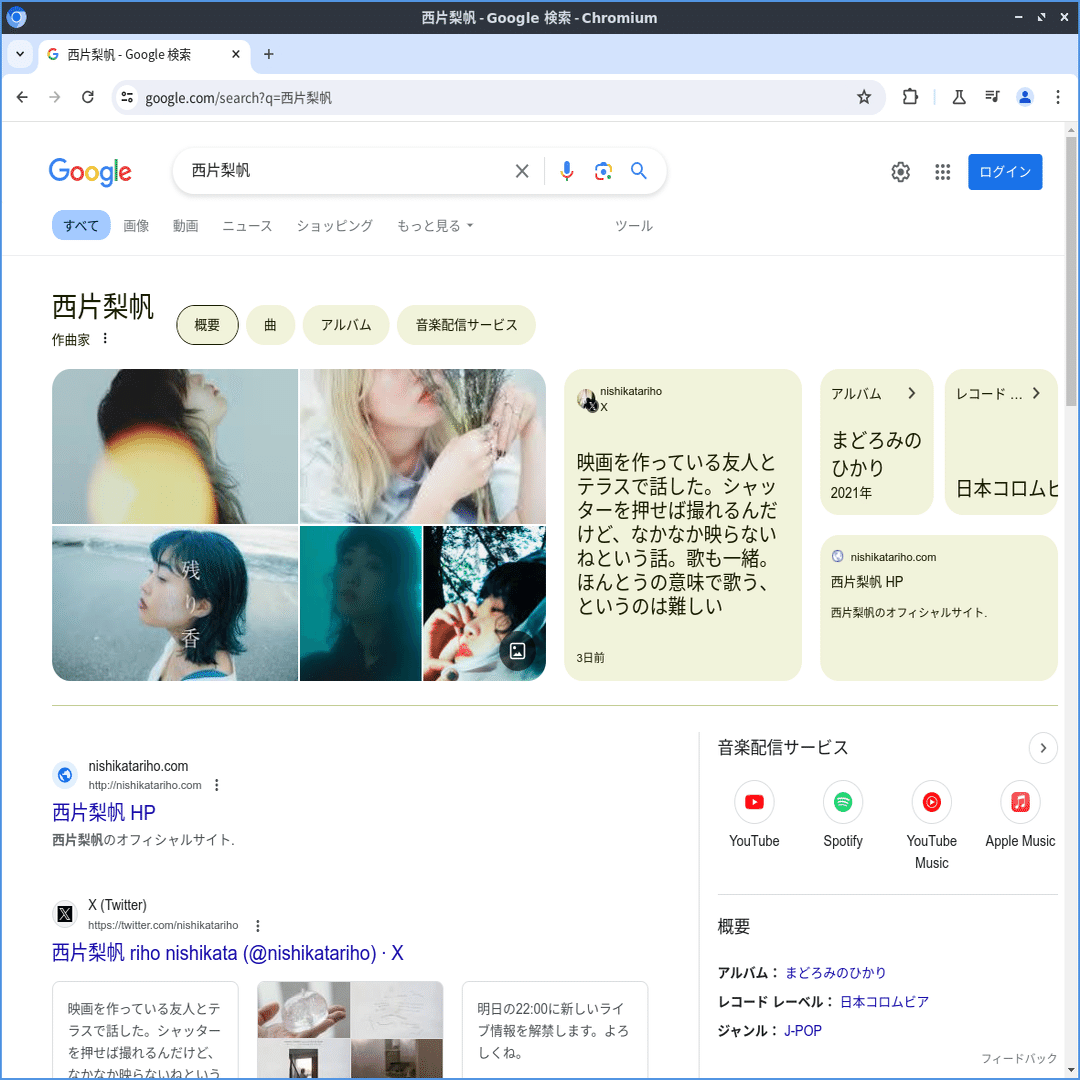Submit search with magnifier icon
This screenshot has width=1080, height=1080.
click(638, 171)
